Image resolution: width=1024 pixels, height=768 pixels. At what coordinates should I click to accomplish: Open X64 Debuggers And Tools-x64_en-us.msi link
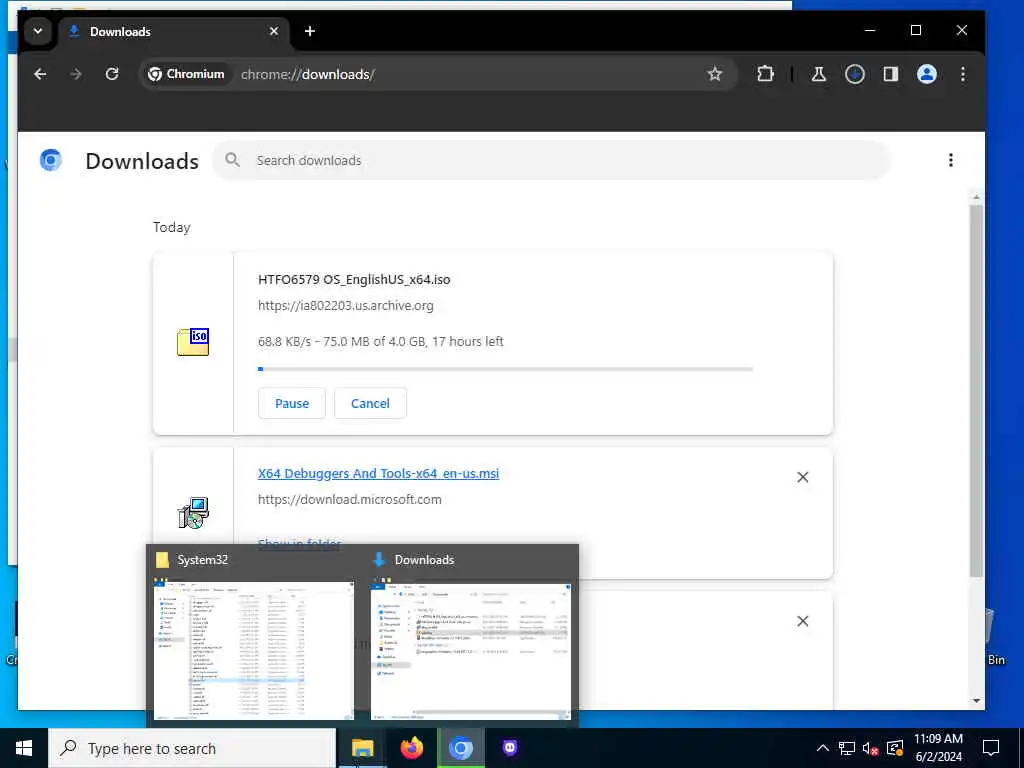pos(379,473)
